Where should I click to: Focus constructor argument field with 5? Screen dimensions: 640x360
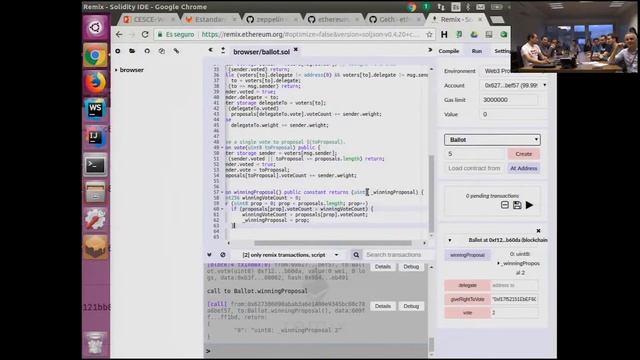[x=475, y=154]
